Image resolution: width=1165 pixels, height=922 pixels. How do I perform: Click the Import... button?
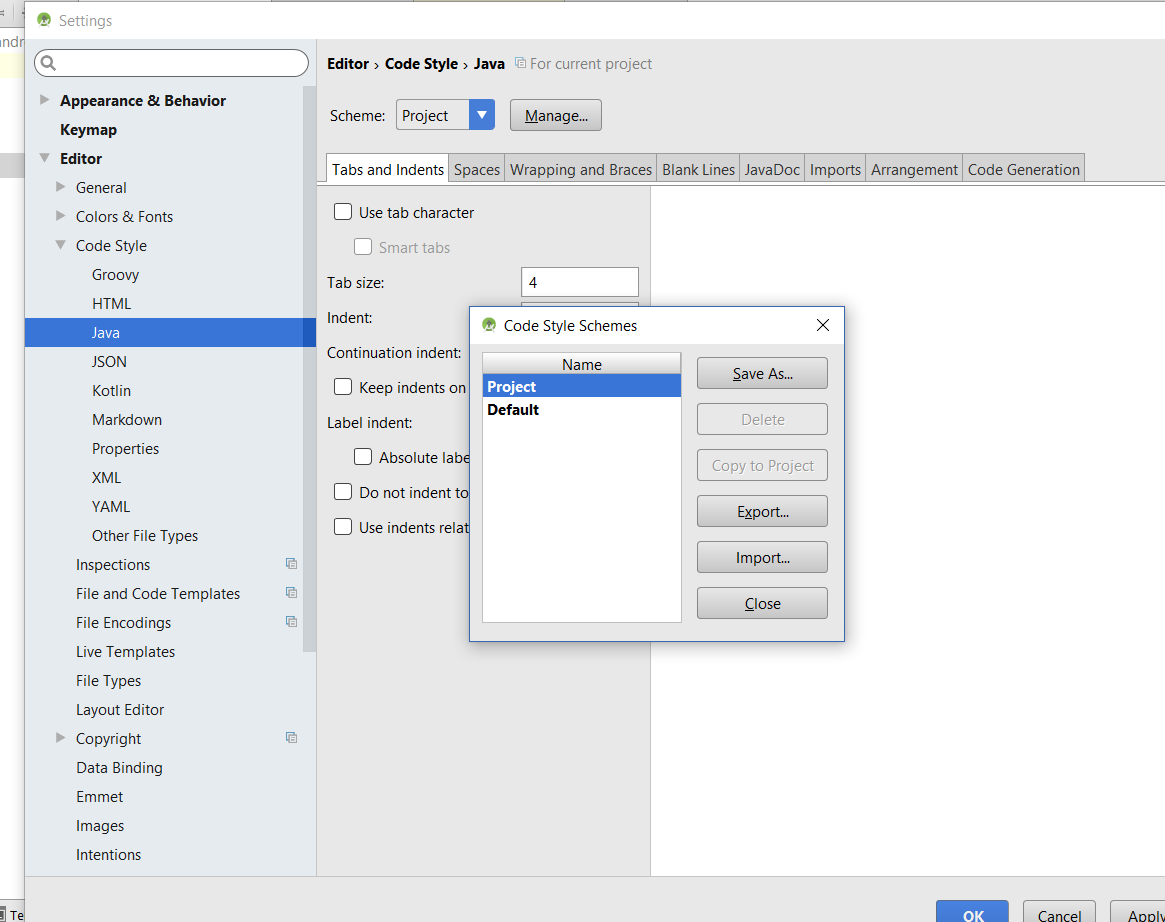[762, 557]
